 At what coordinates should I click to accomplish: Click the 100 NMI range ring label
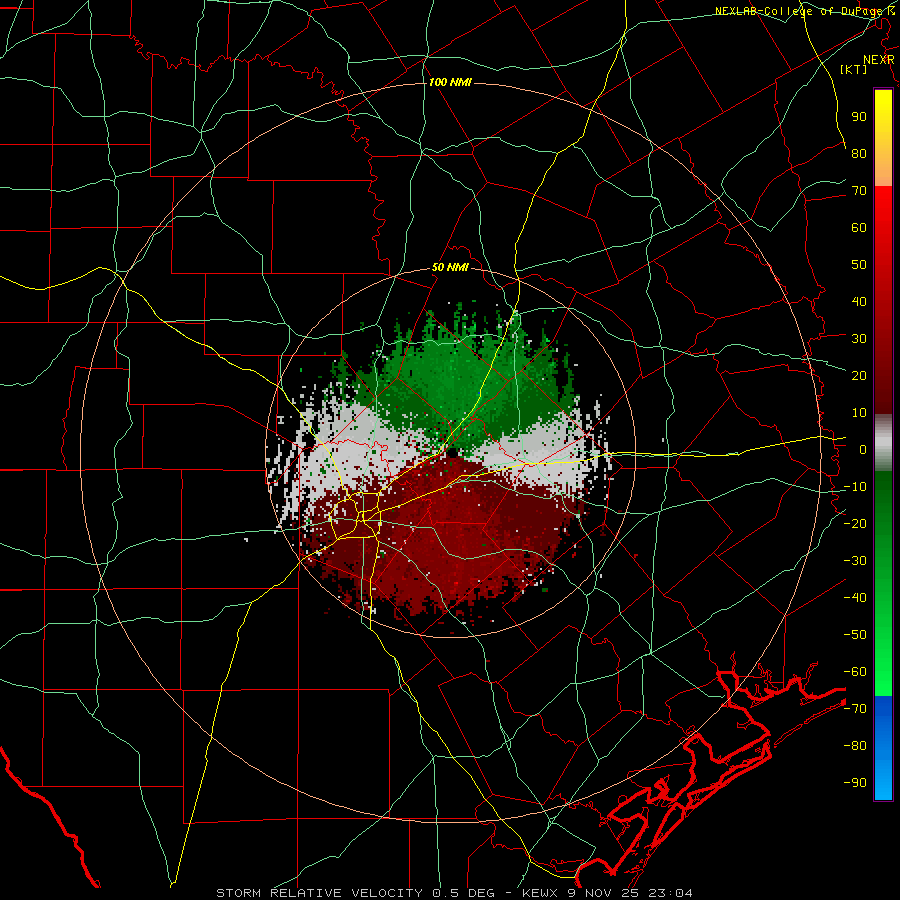[x=450, y=82]
